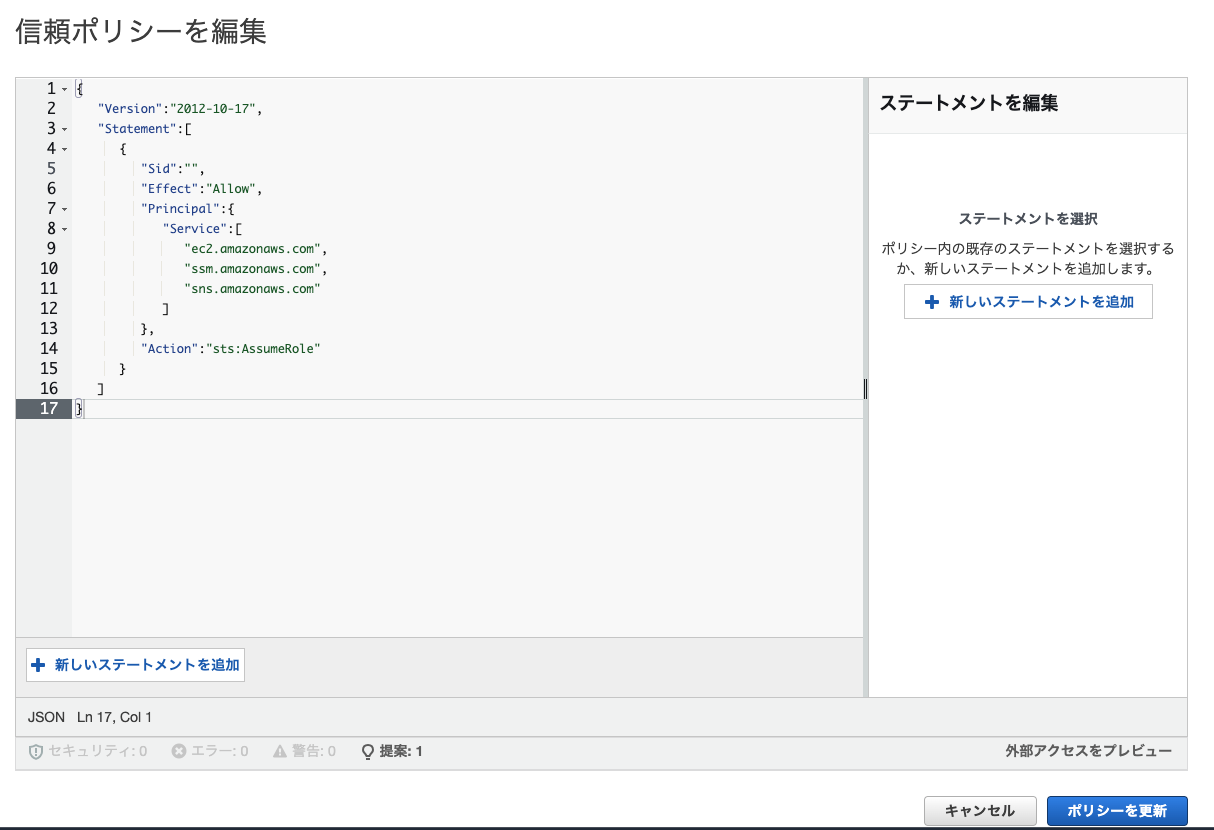The image size is (1214, 830).
Task: Click the plus icon on the lower-left add-statement button
Action: tap(38, 664)
